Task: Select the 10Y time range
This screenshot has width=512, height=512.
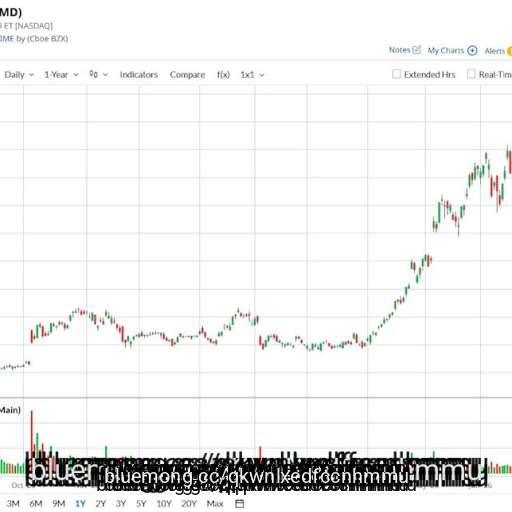Action: [164, 503]
